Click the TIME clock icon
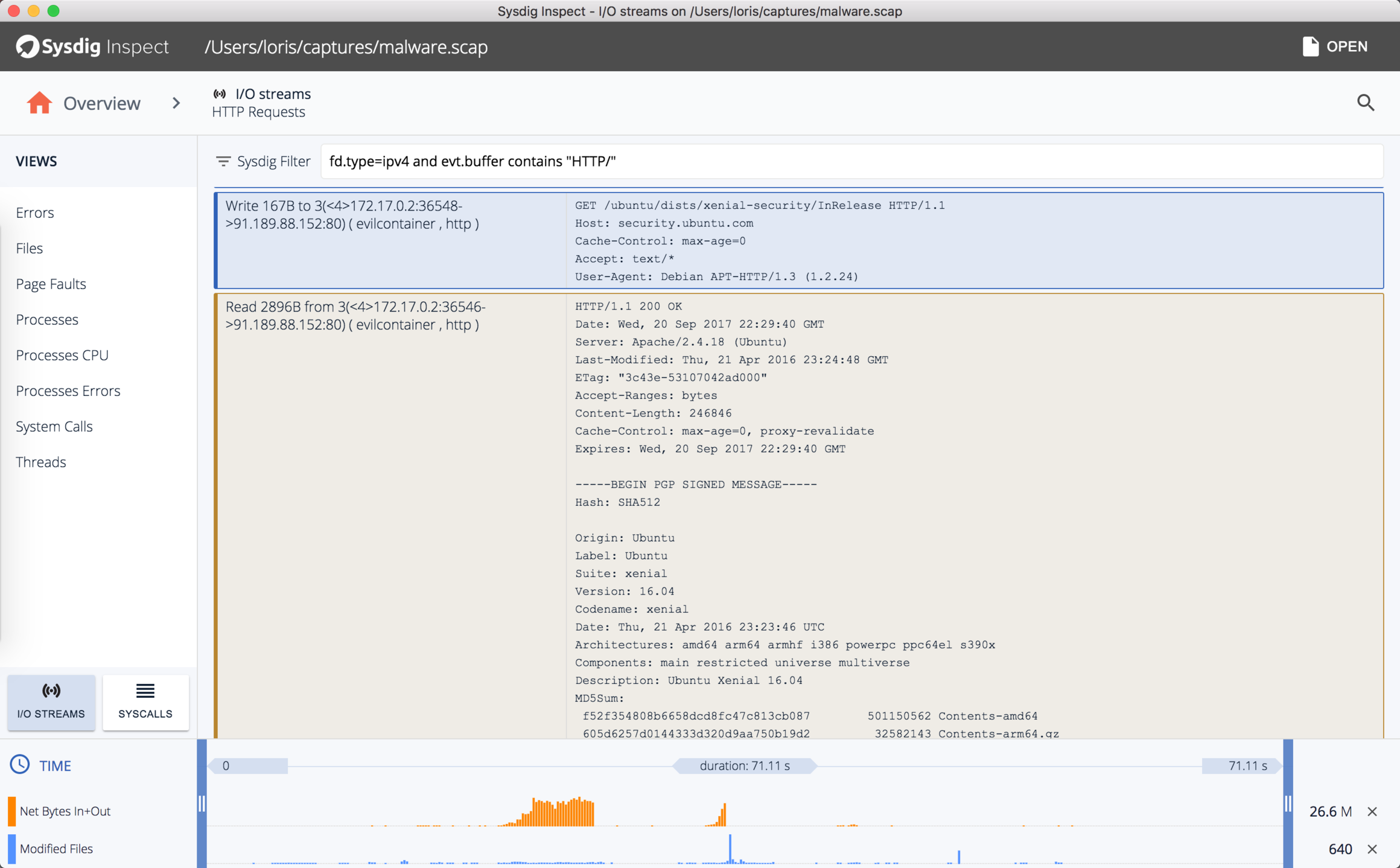The width and height of the screenshot is (1400, 868). [x=20, y=765]
